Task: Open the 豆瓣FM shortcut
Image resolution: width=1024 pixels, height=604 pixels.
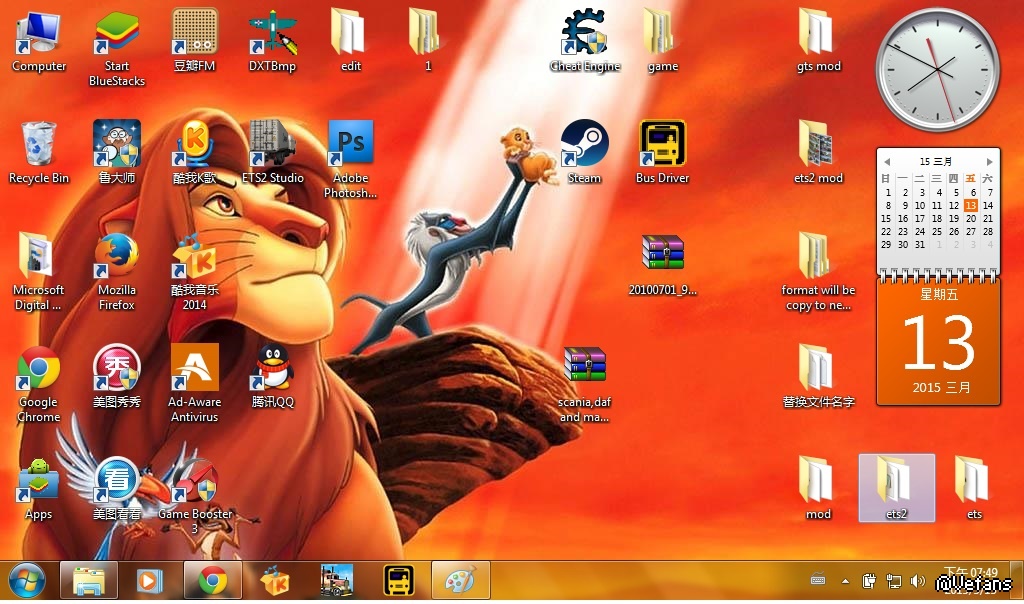Action: (x=195, y=40)
